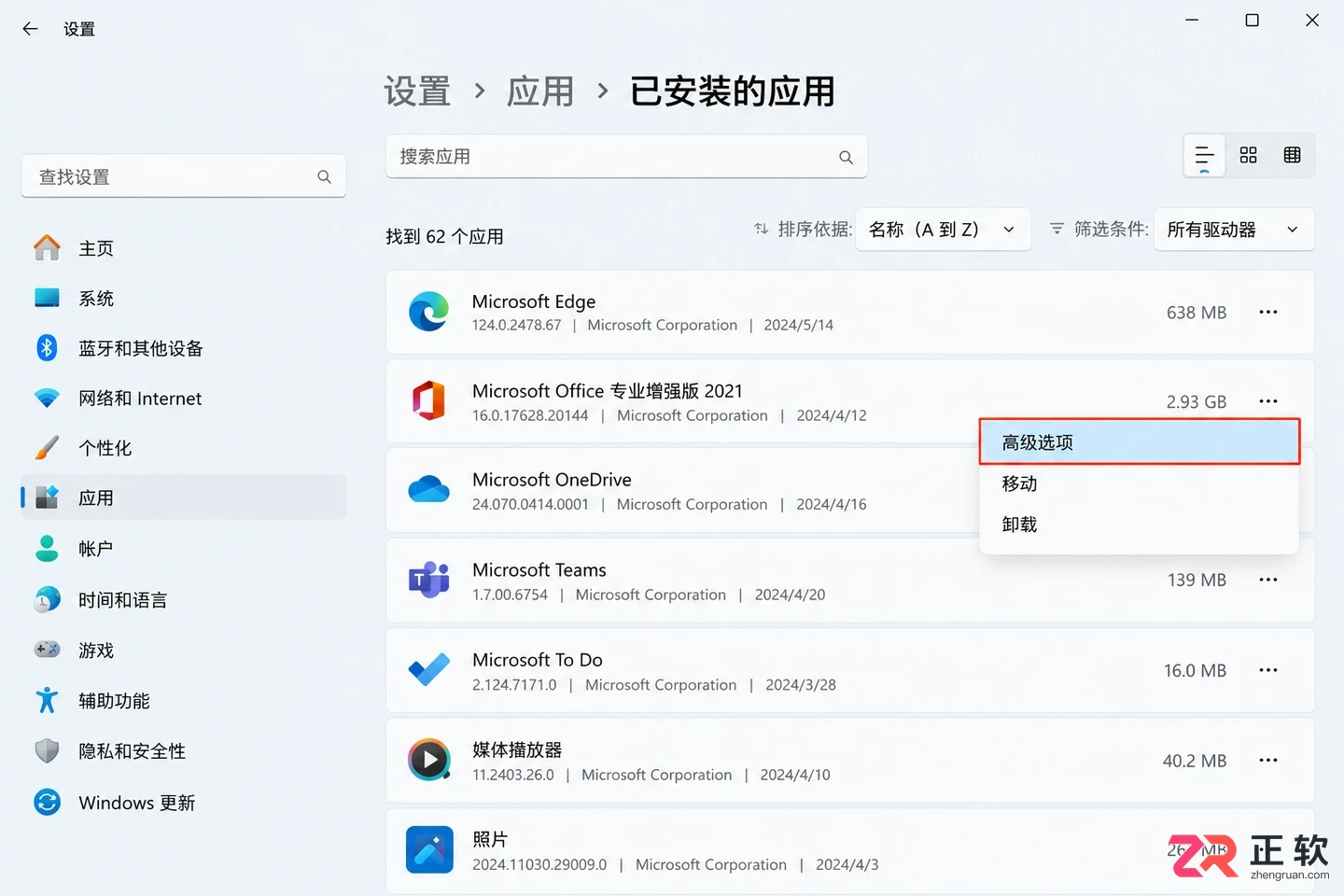Image resolution: width=1344 pixels, height=896 pixels.
Task: Open 蓝牙和其他设备 in the sidebar
Action: click(x=184, y=348)
